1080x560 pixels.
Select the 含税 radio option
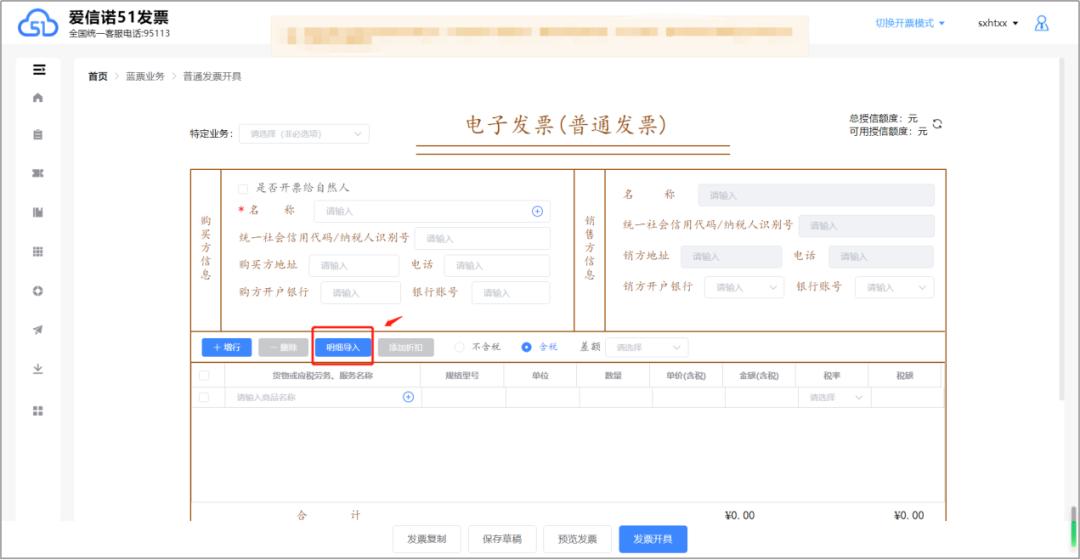[x=526, y=347]
